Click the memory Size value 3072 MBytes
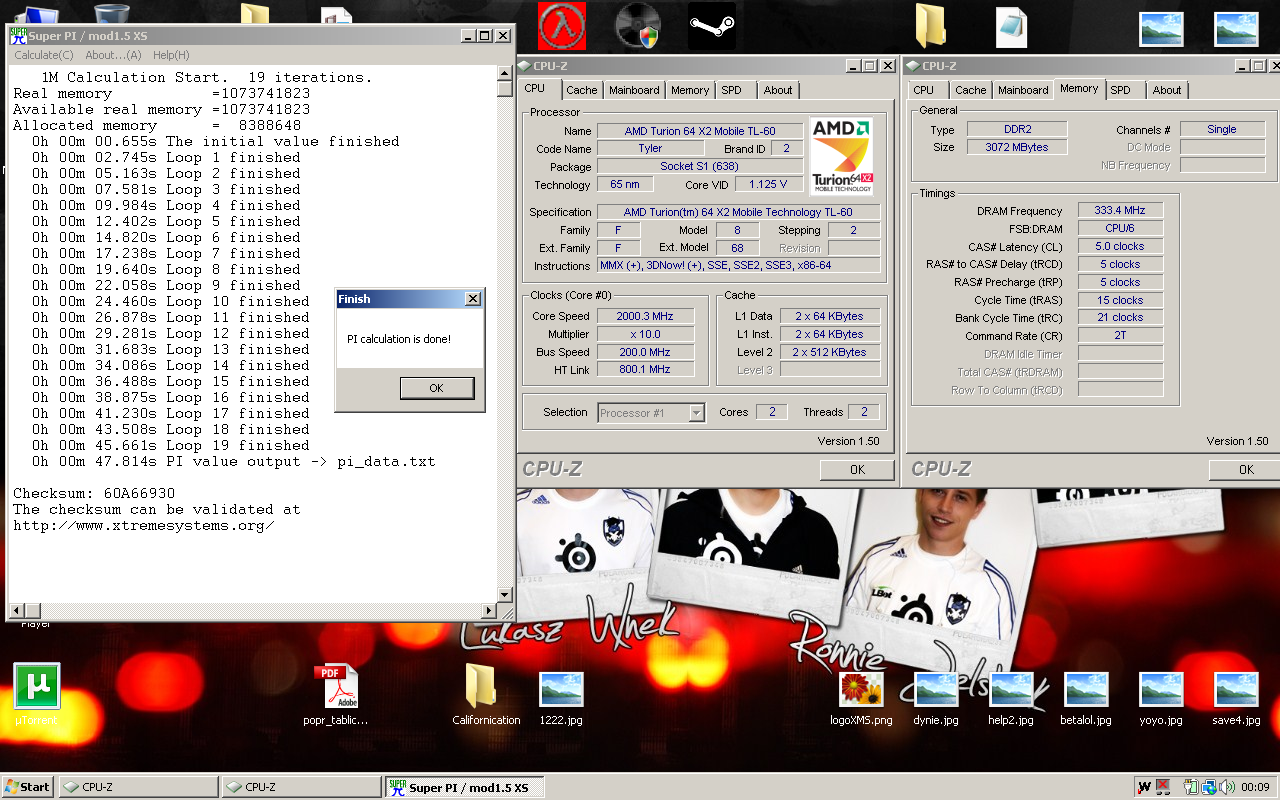This screenshot has width=1280, height=800. pyautogui.click(x=1018, y=147)
